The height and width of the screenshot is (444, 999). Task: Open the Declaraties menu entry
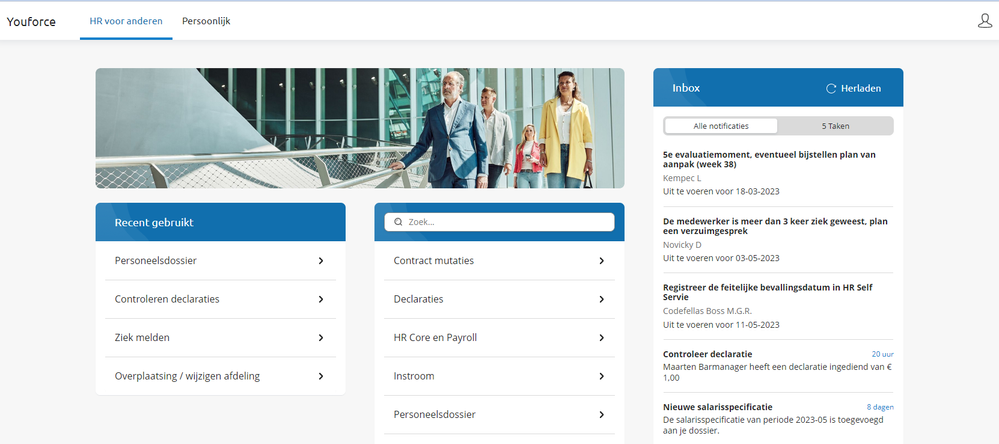click(500, 299)
